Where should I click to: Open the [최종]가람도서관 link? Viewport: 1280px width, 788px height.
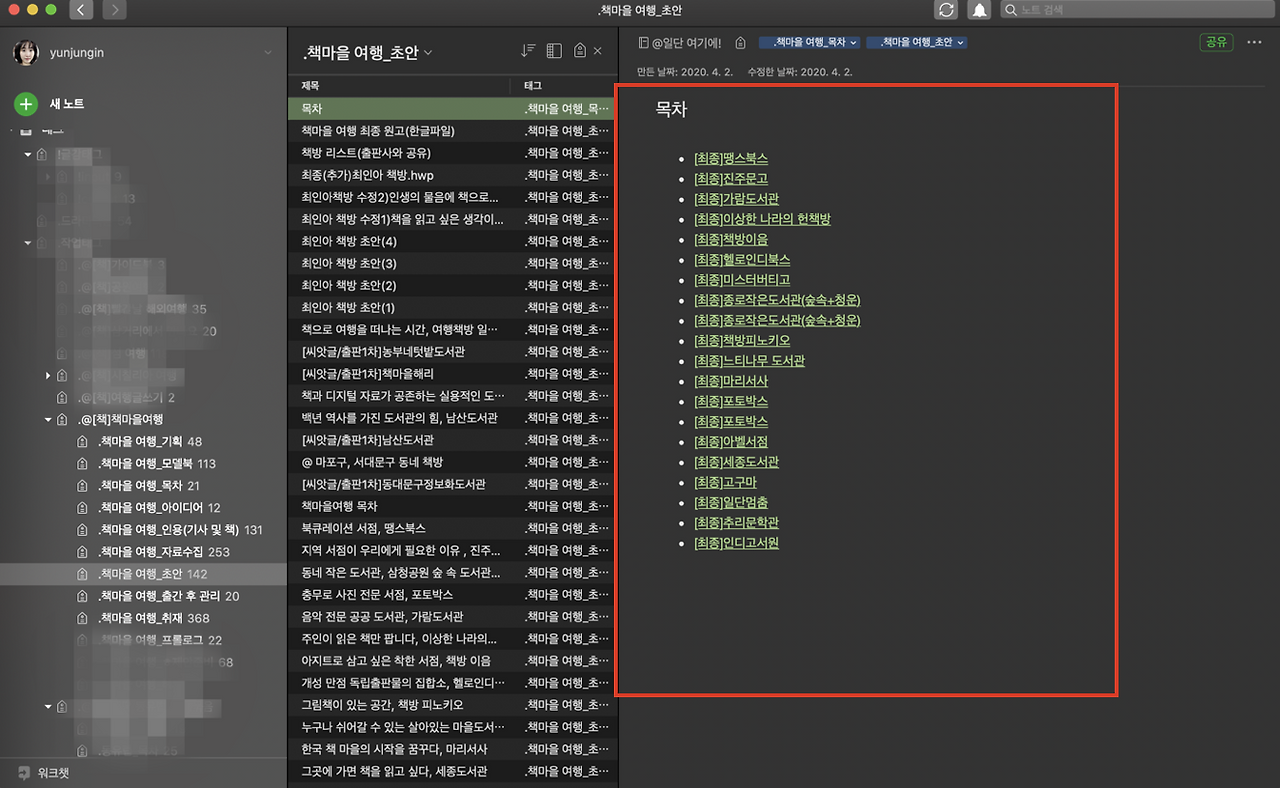pos(736,198)
